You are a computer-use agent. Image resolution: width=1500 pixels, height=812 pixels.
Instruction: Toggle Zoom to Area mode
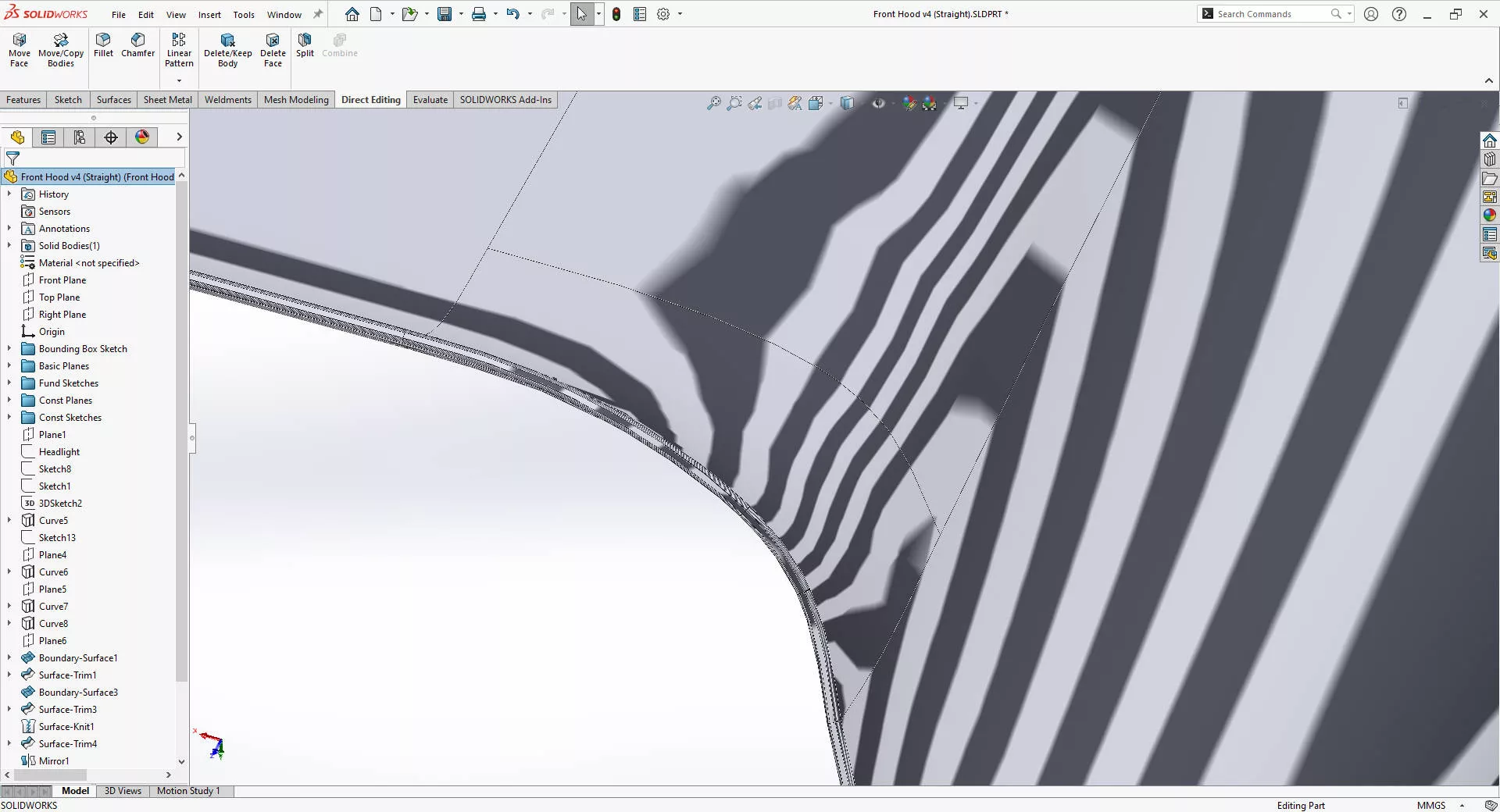[x=734, y=102]
